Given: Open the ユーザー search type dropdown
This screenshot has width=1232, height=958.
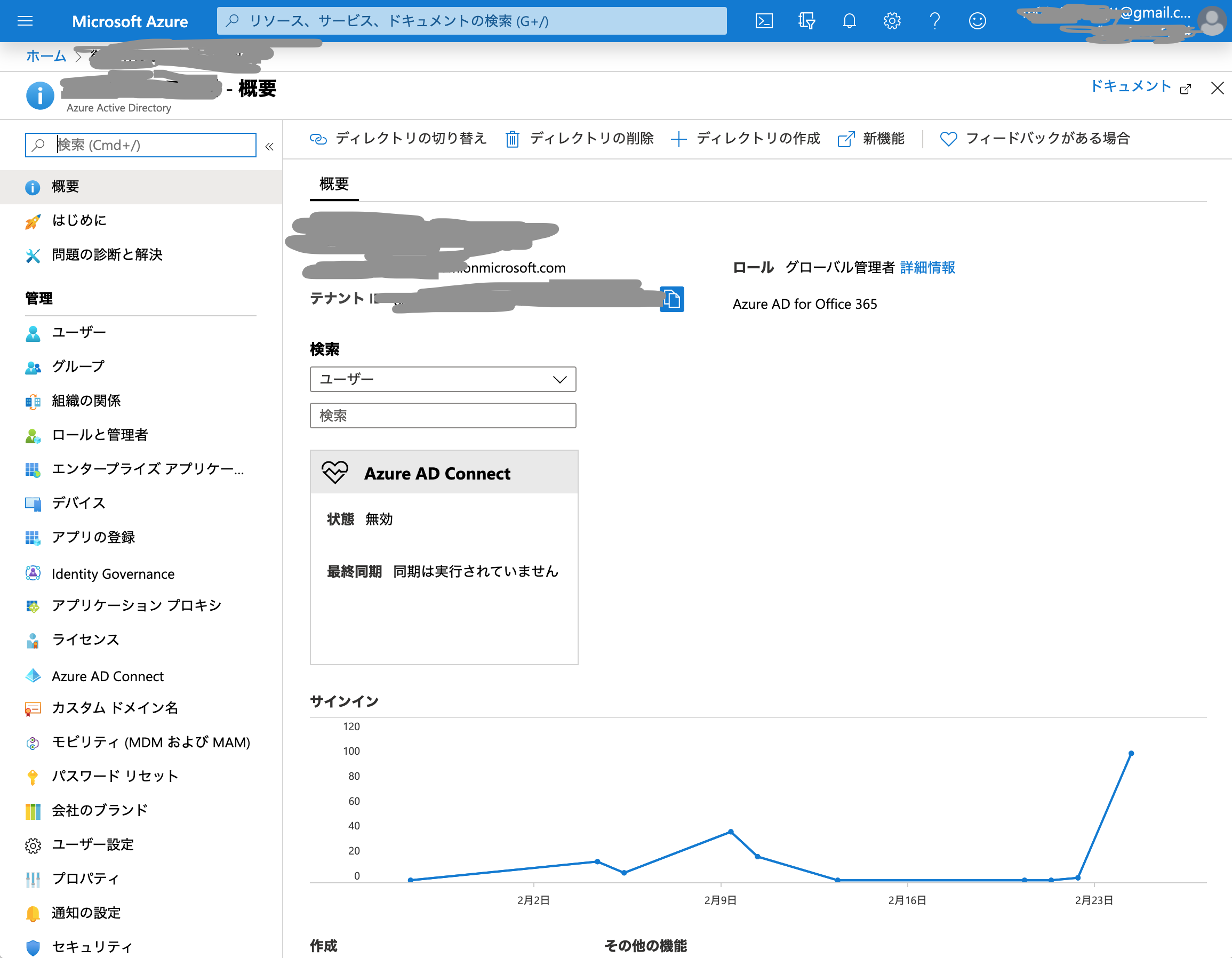Looking at the screenshot, I should pyautogui.click(x=443, y=379).
